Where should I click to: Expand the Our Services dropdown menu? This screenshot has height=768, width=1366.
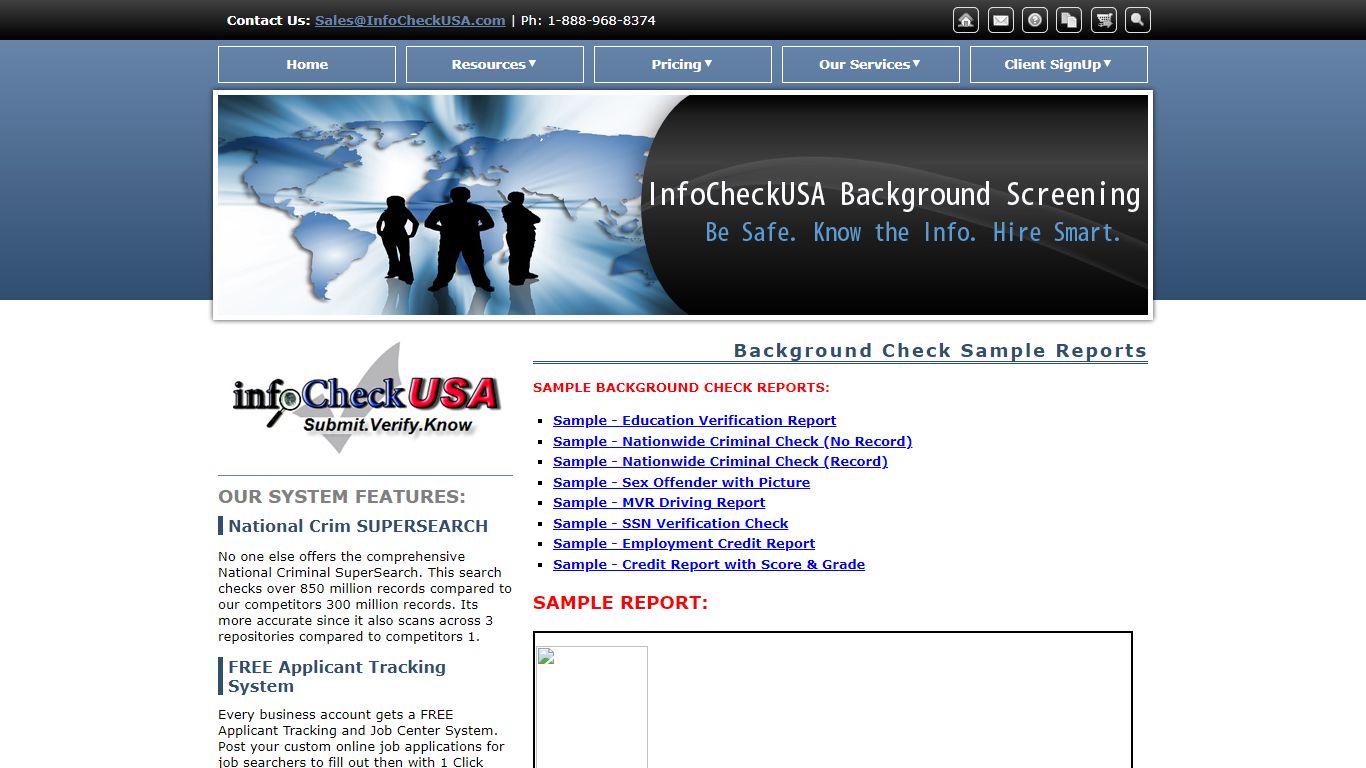pos(871,64)
